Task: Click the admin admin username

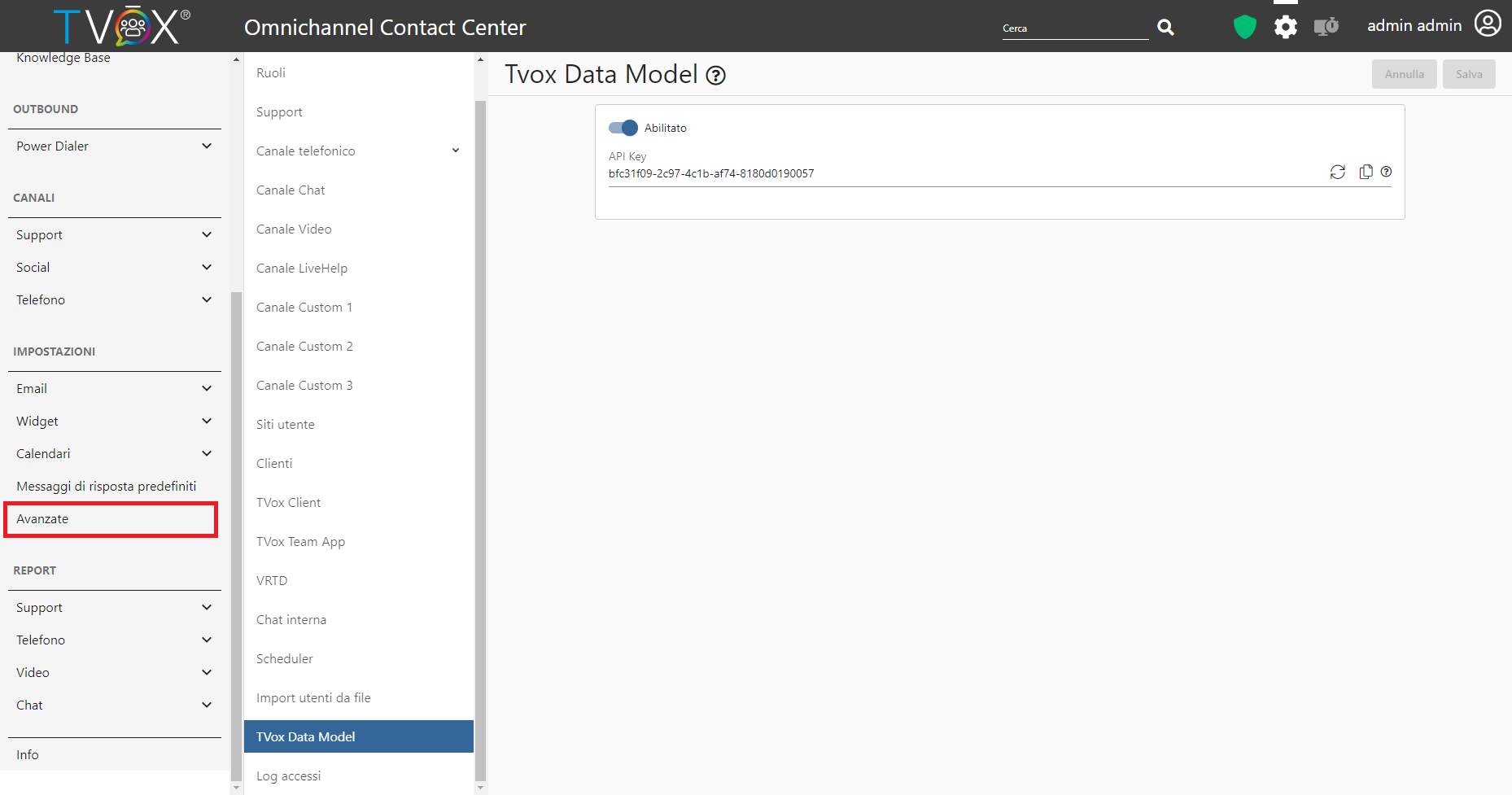Action: tap(1414, 25)
